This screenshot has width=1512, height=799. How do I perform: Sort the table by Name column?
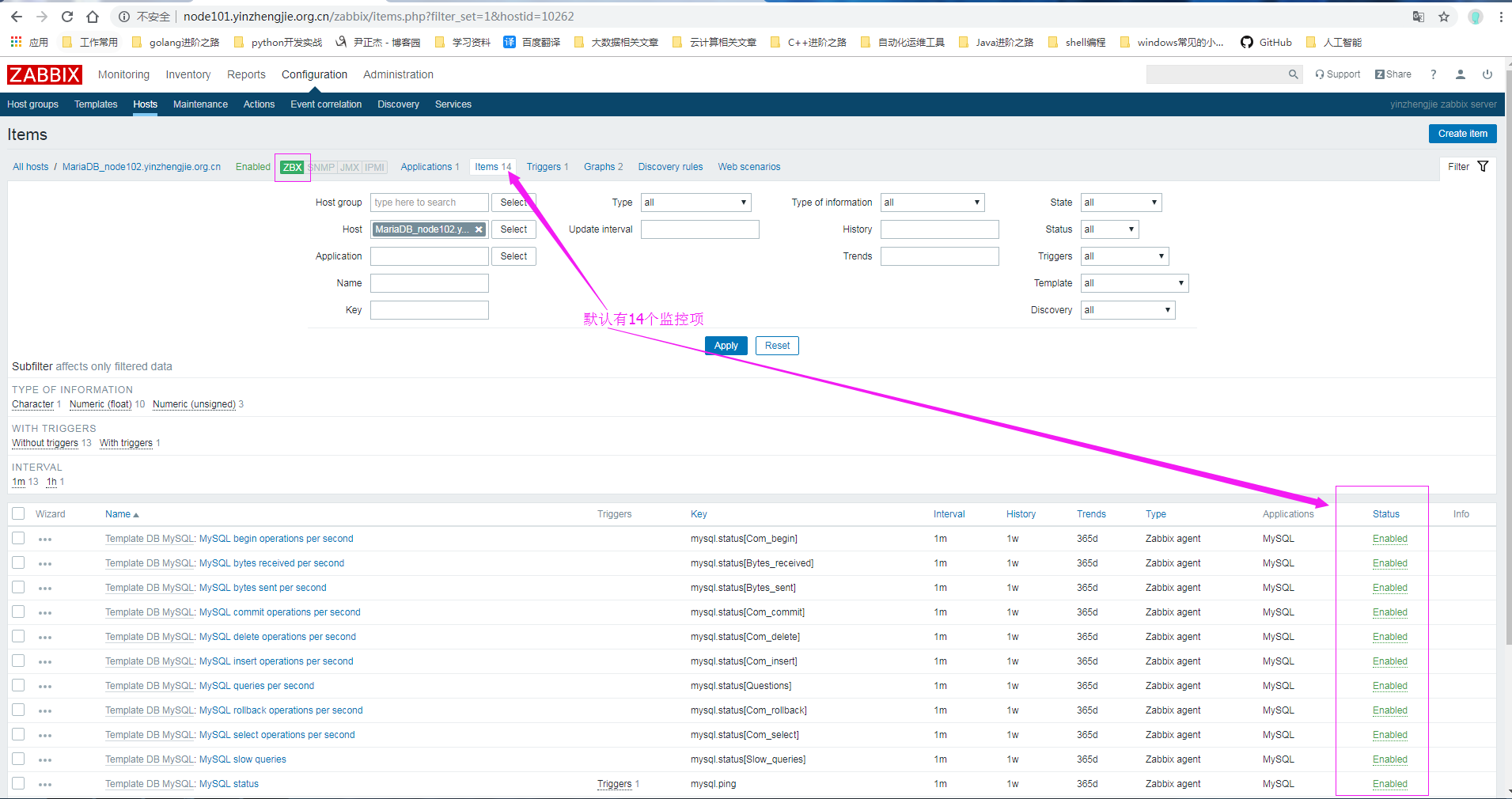(x=122, y=514)
